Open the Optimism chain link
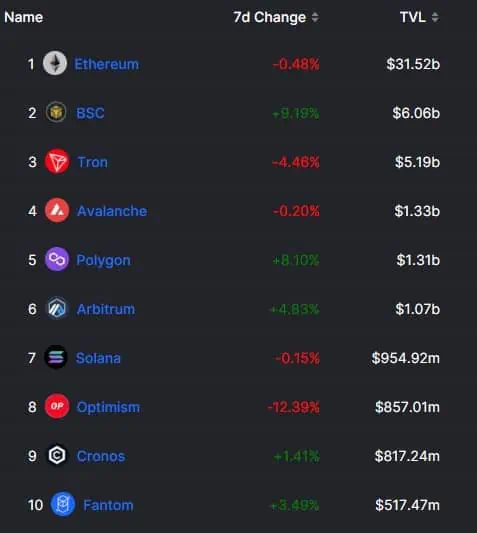The height and width of the screenshot is (533, 477). (x=108, y=407)
